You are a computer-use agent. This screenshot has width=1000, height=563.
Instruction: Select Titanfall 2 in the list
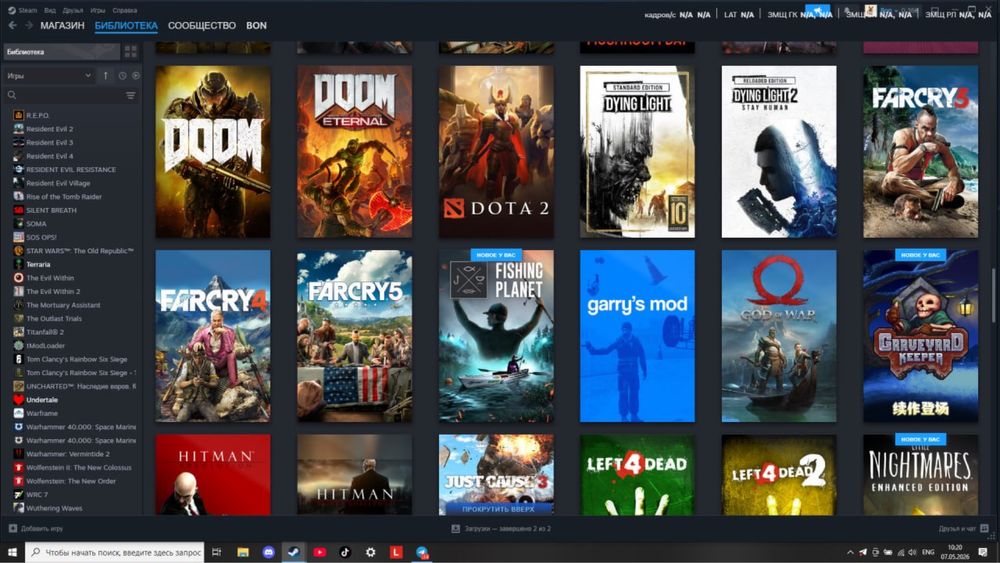pyautogui.click(x=45, y=332)
